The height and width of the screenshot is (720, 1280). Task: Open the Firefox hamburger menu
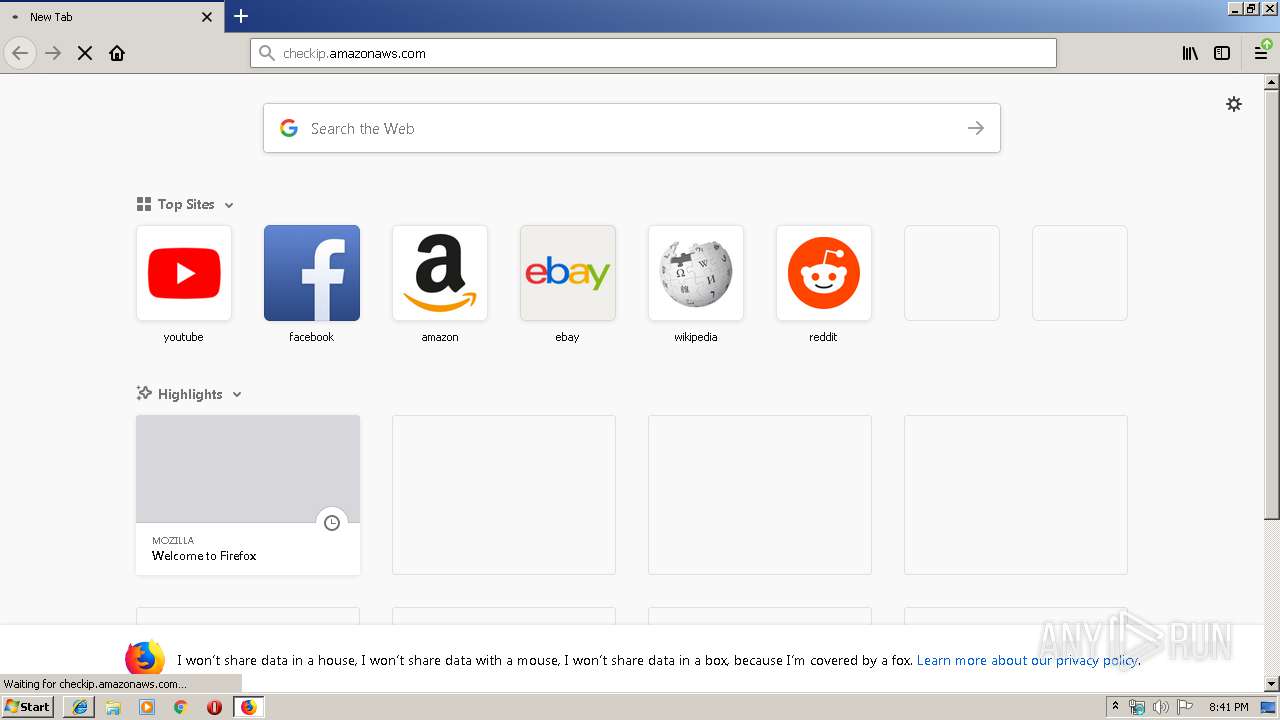pyautogui.click(x=1261, y=53)
